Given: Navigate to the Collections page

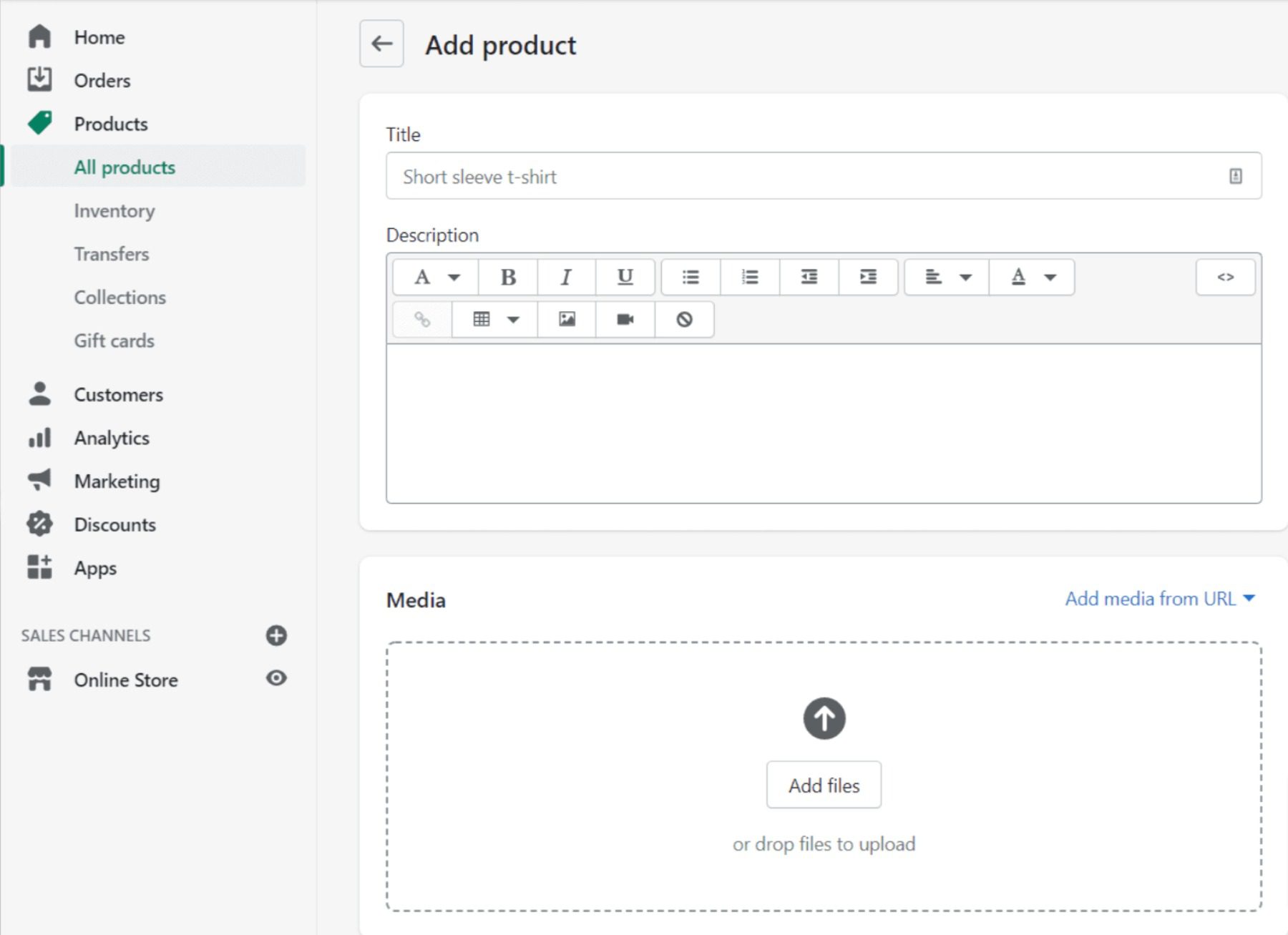Looking at the screenshot, I should coord(119,297).
